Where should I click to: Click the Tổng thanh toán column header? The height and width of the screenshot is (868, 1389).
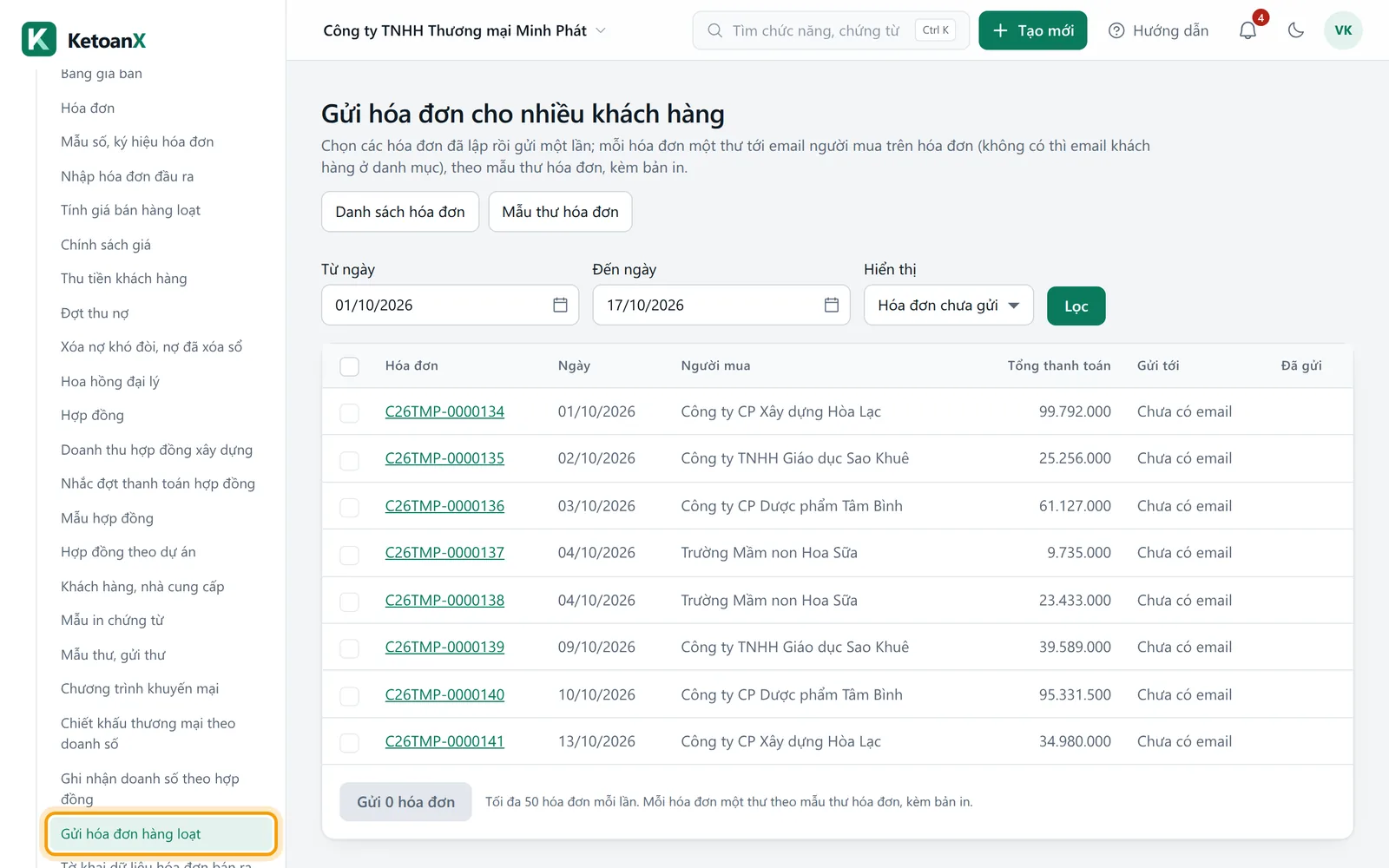1058,365
